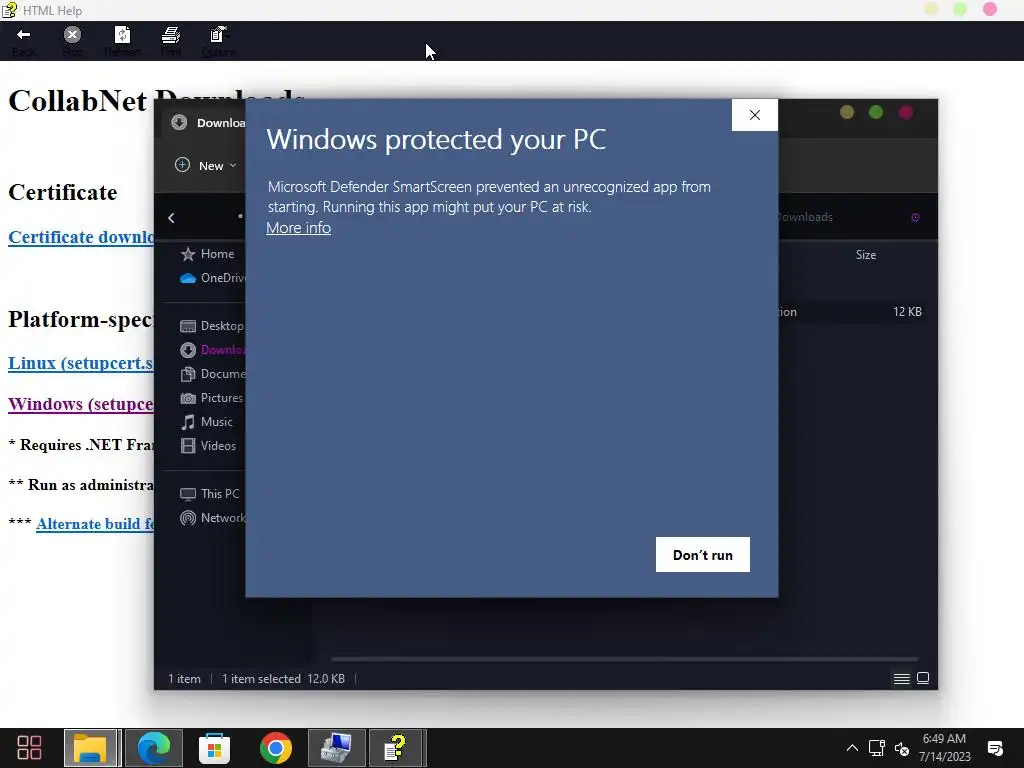Viewport: 1024px width, 768px height.
Task: Open the Certificate download link
Action: coord(81,237)
